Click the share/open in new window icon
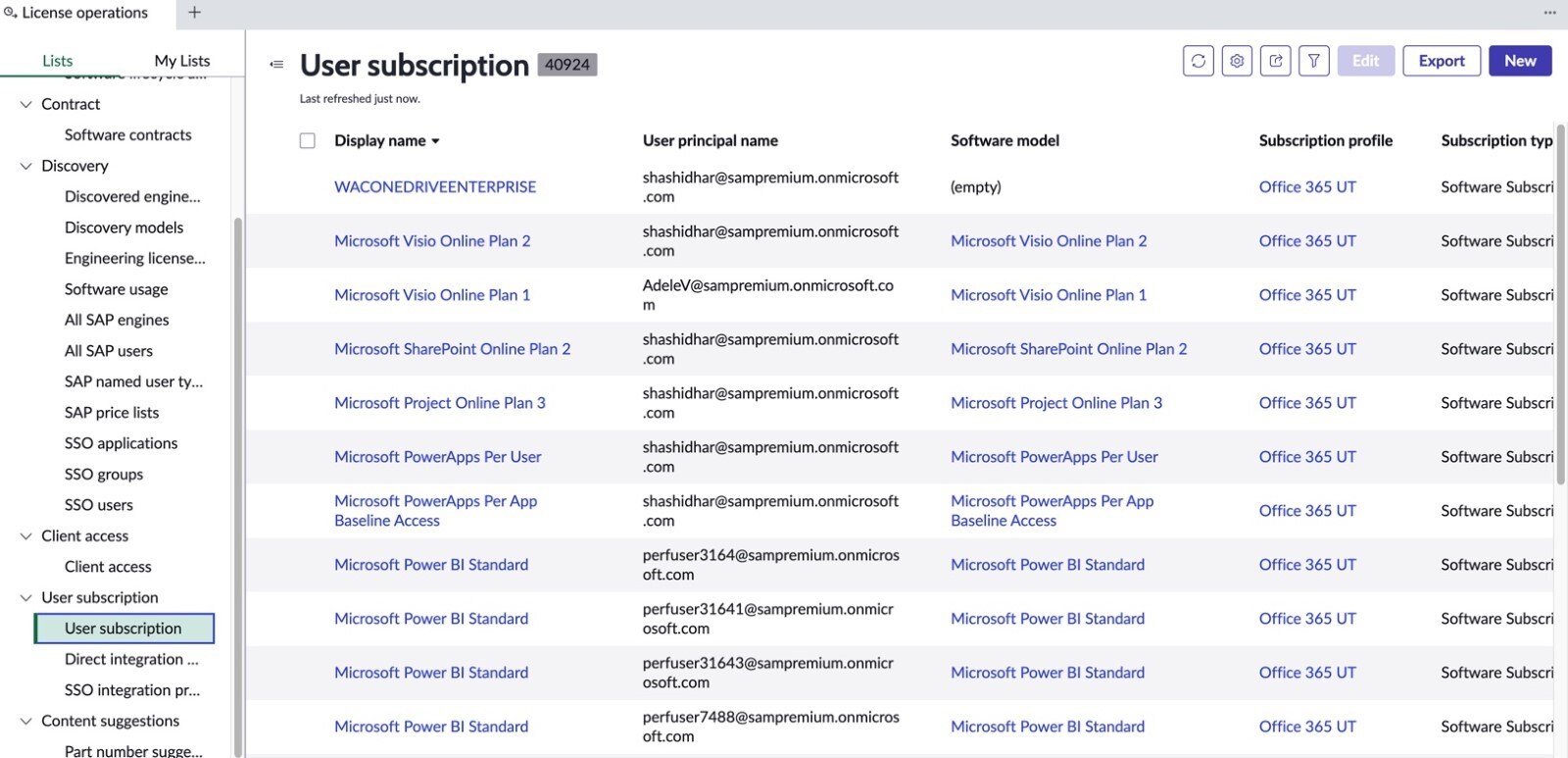The image size is (1568, 758). click(1275, 61)
